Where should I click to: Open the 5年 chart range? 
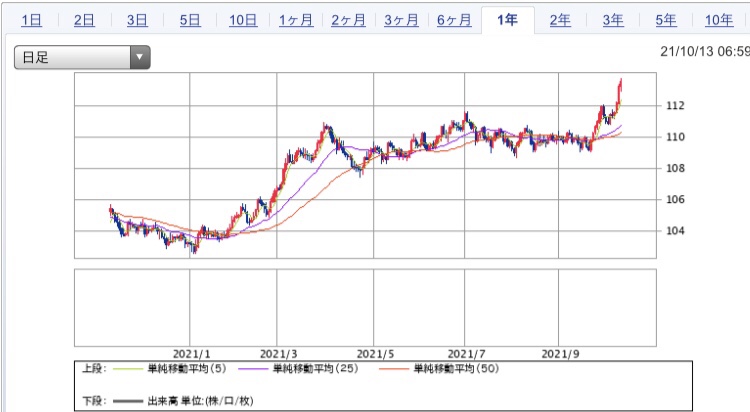click(x=666, y=20)
